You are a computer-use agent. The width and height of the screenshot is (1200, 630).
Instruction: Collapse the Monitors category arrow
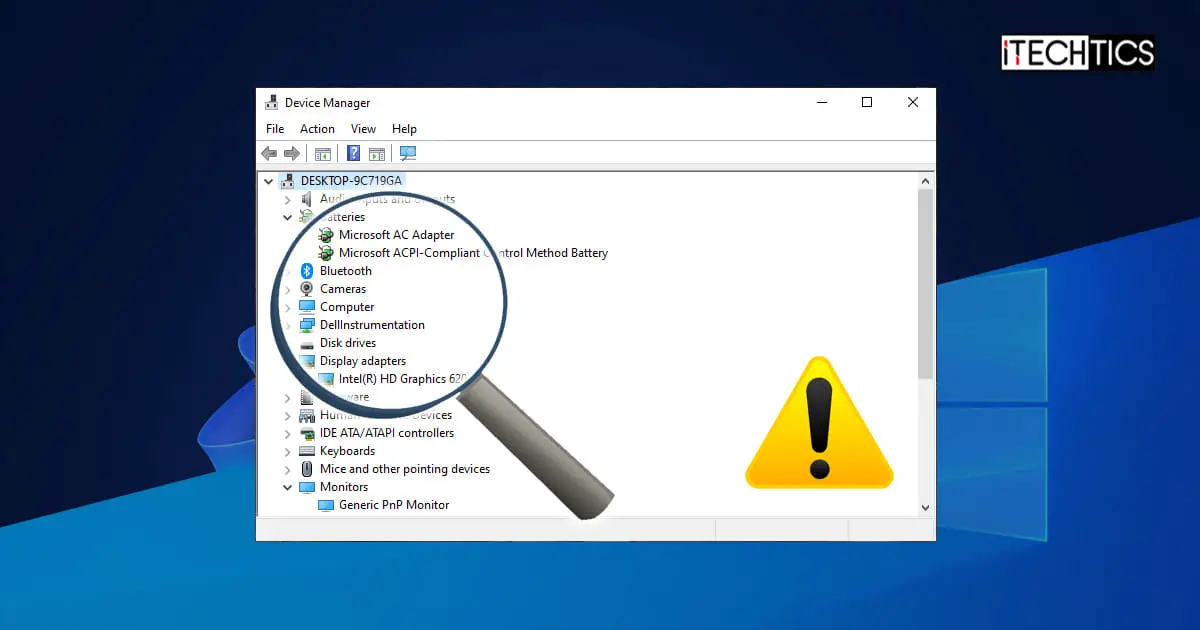(288, 487)
